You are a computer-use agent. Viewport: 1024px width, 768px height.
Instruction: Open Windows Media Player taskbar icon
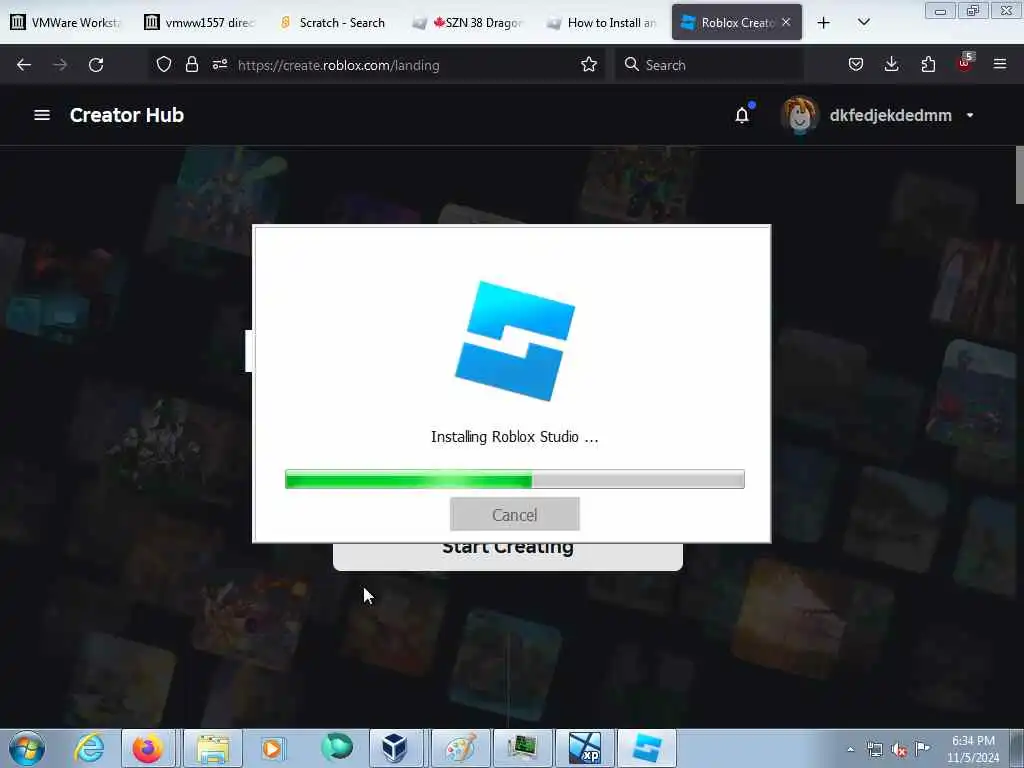[x=272, y=748]
